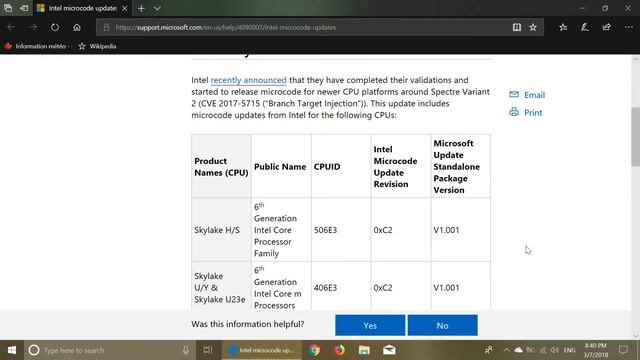Image resolution: width=640 pixels, height=360 pixels.
Task: Open the taskbar clock and calendar
Action: point(596,350)
